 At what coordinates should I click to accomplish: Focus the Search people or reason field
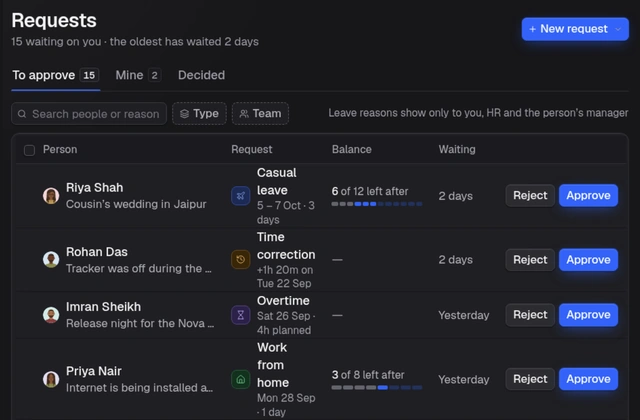pyautogui.click(x=89, y=113)
